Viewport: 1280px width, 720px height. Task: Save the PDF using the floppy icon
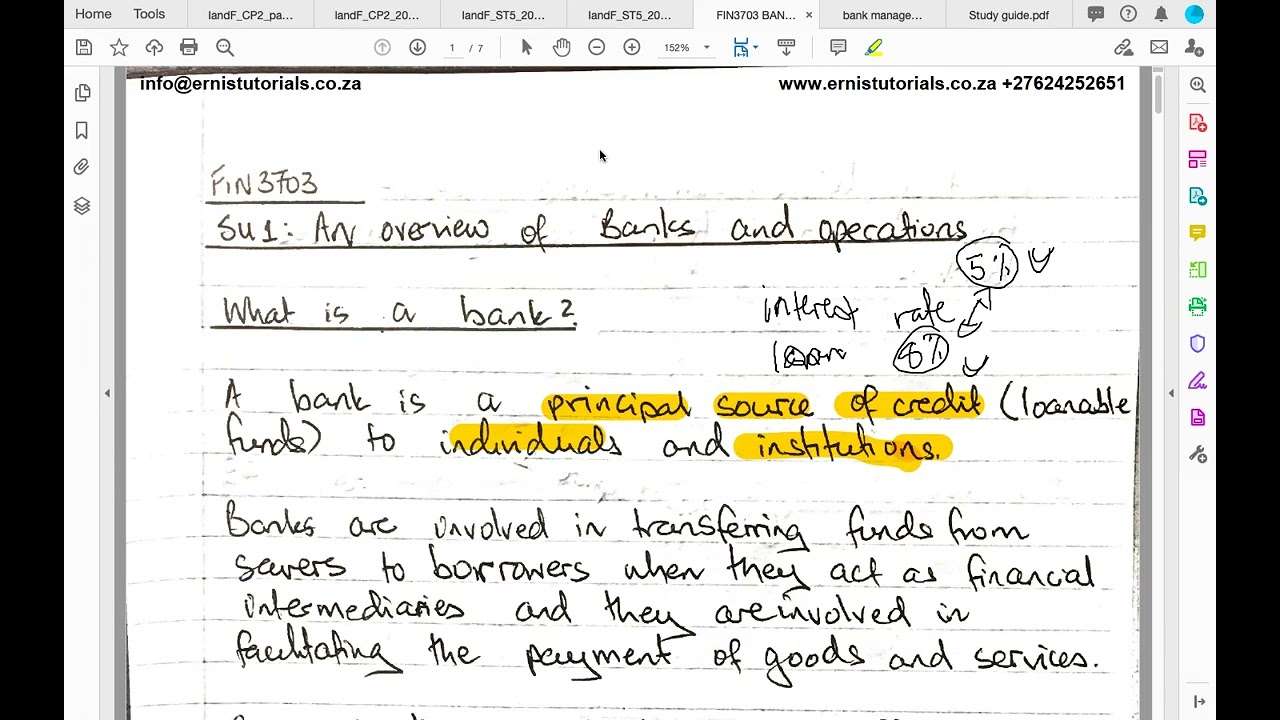[84, 47]
